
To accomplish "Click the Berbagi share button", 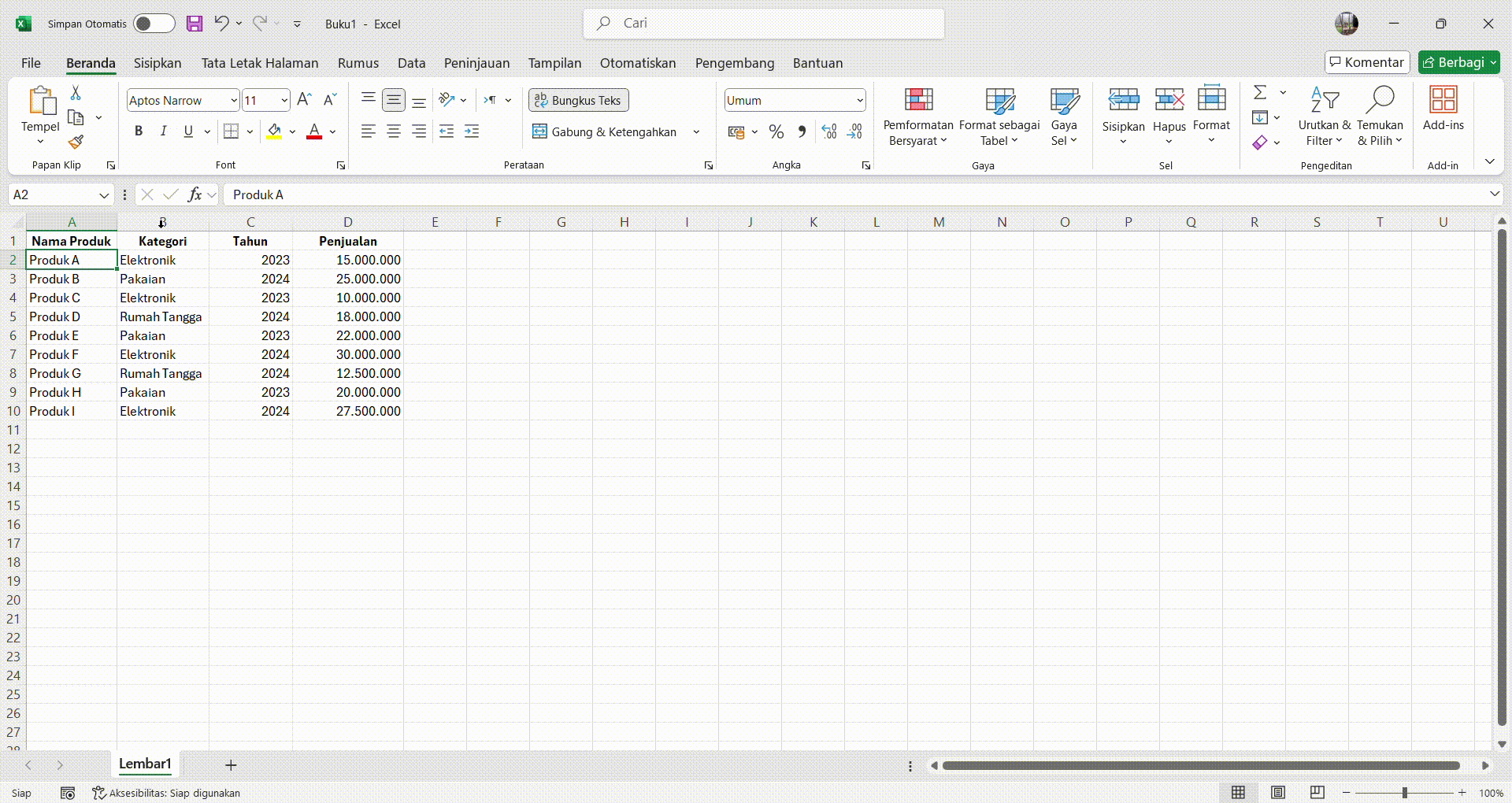I will pos(1458,62).
